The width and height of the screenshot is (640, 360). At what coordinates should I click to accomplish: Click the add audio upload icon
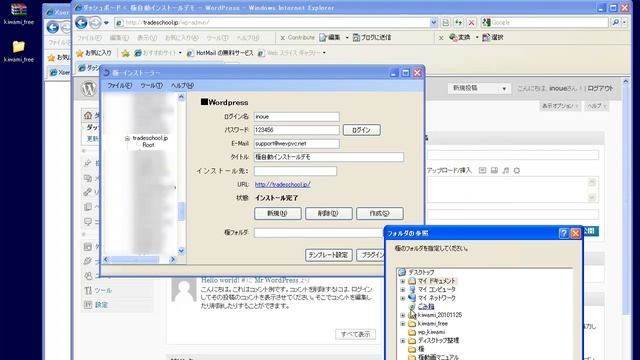tap(505, 171)
